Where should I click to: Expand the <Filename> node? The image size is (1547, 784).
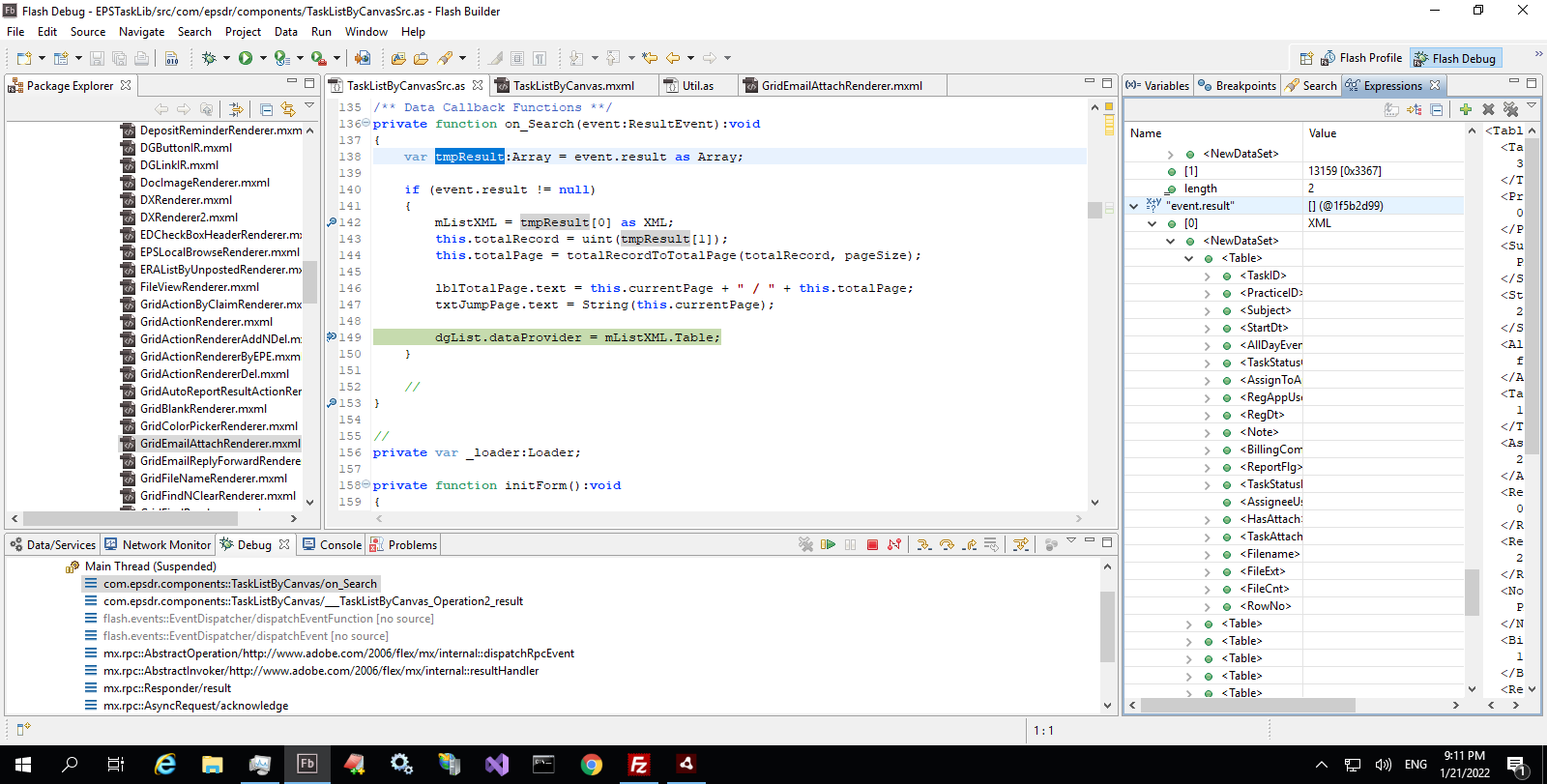(x=1207, y=554)
